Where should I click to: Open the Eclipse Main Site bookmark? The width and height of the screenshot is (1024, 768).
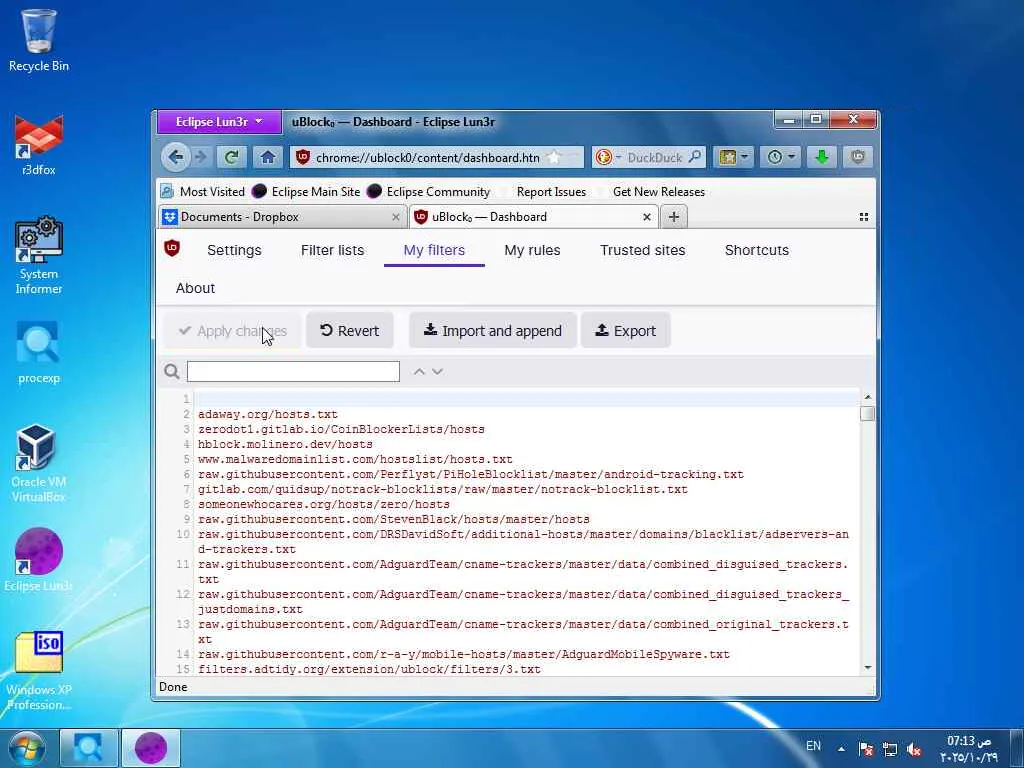(x=306, y=191)
